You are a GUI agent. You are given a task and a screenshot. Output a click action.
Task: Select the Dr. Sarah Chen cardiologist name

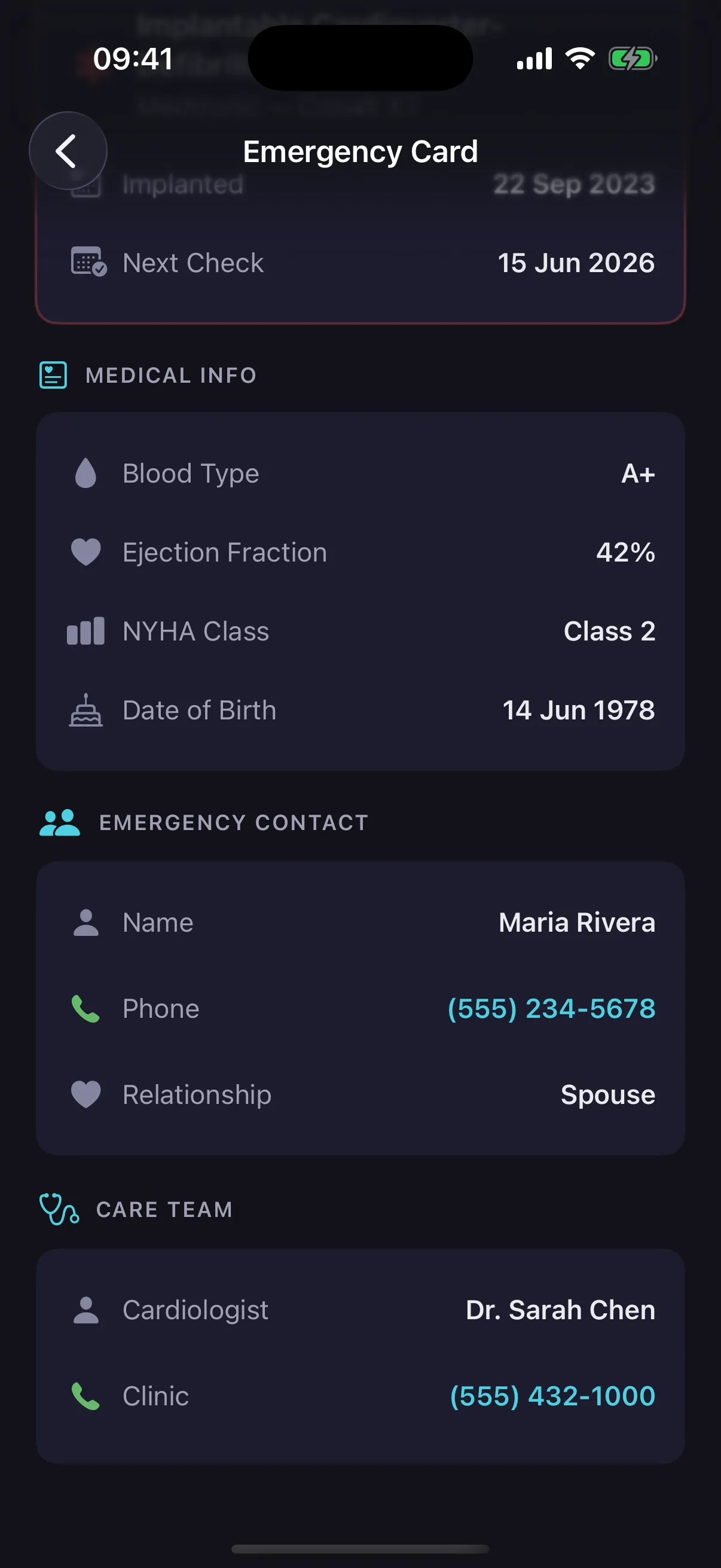click(560, 1310)
